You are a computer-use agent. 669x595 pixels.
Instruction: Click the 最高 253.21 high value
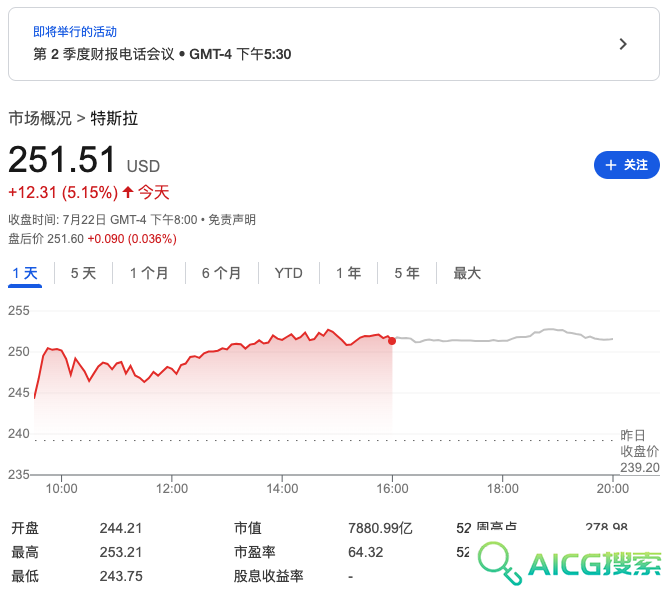pyautogui.click(x=121, y=552)
